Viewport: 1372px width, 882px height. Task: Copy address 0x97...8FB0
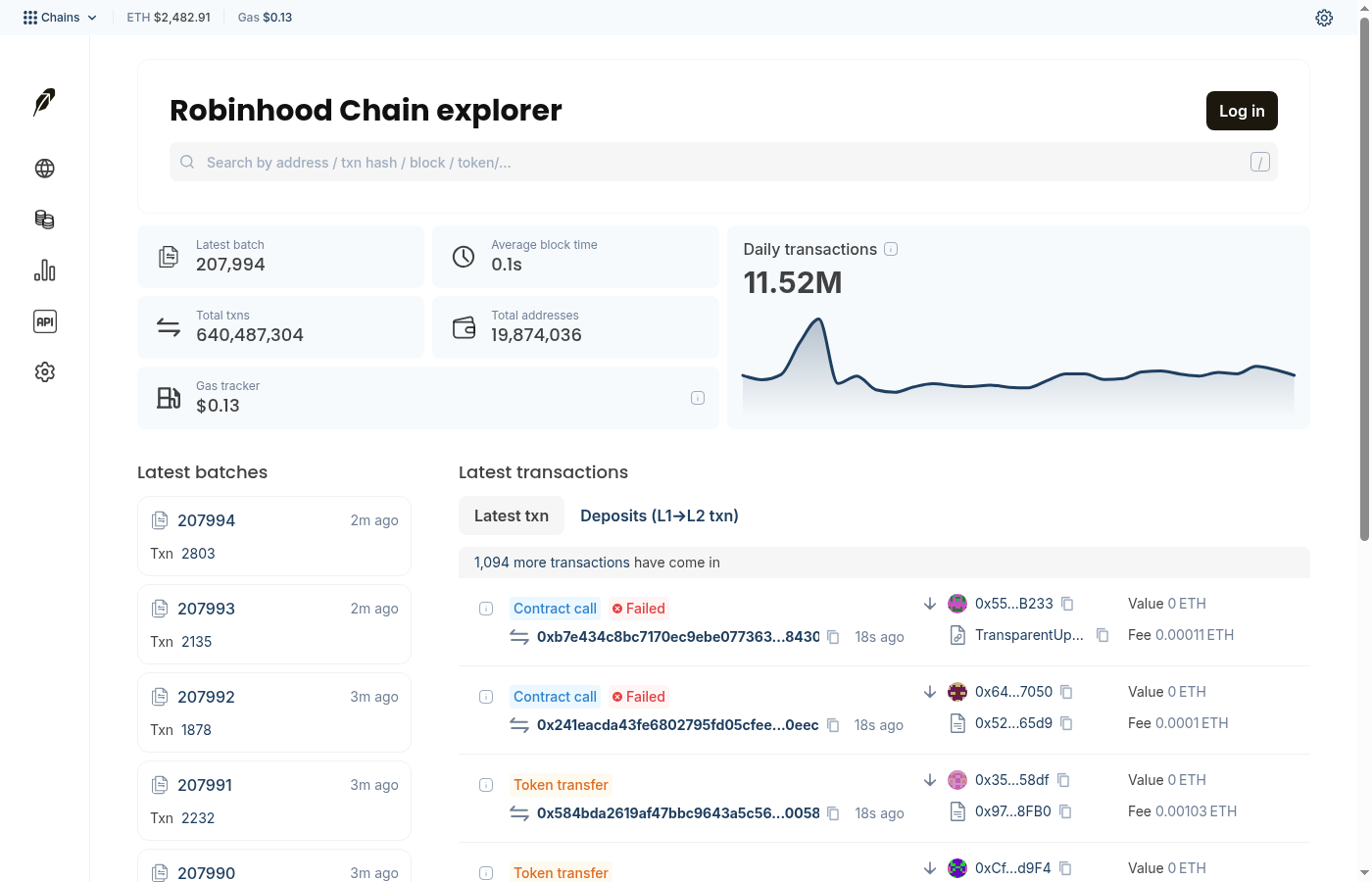coord(1066,811)
